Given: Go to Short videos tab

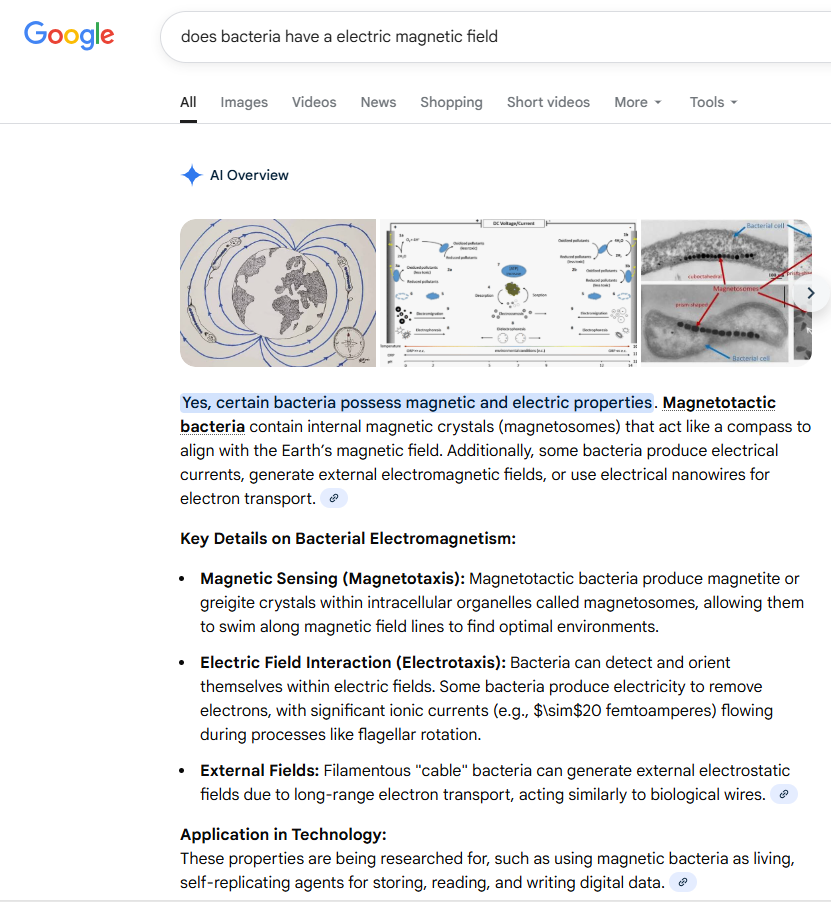Looking at the screenshot, I should click(x=548, y=102).
